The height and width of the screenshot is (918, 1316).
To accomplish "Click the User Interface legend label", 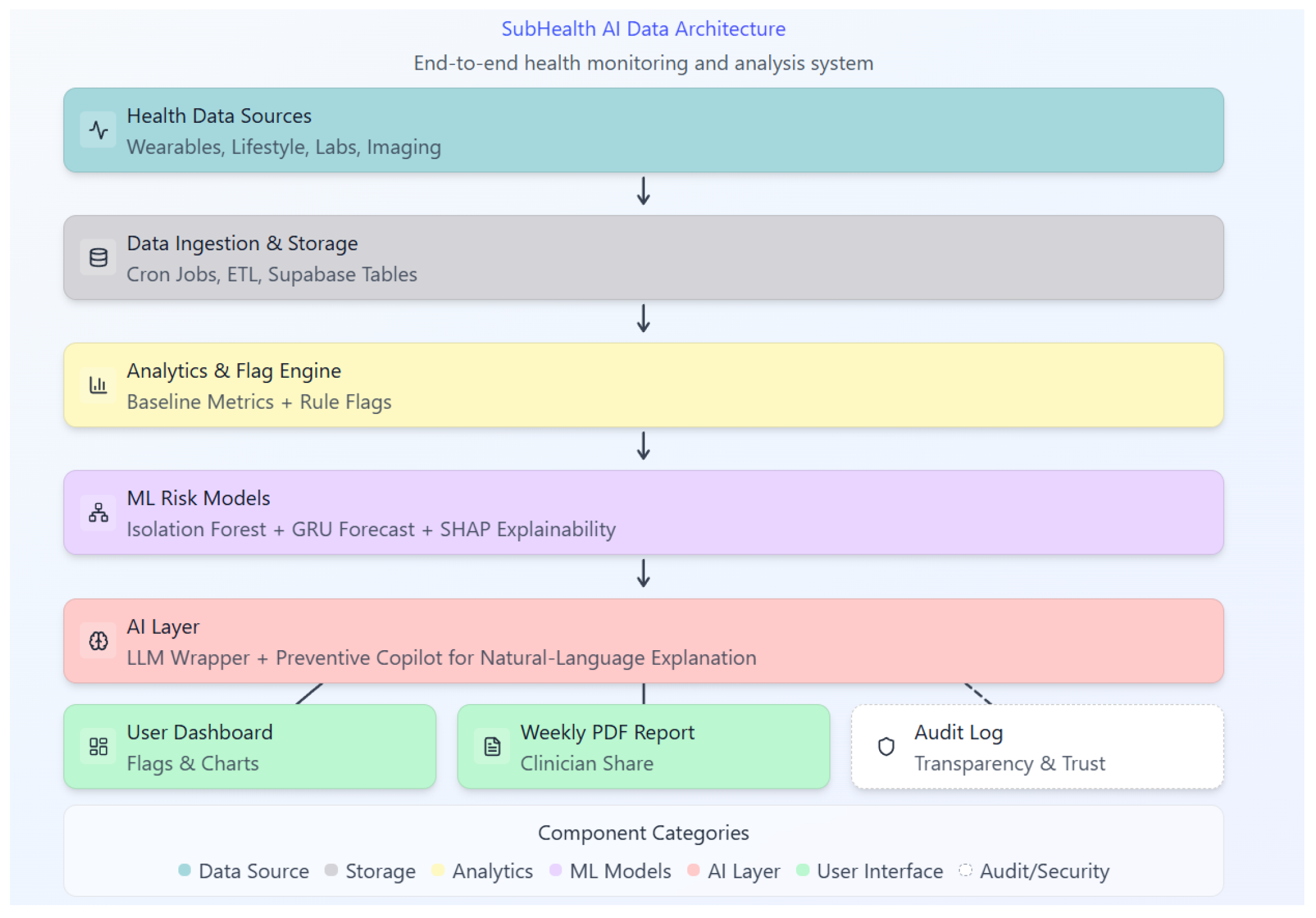I will coord(879,871).
